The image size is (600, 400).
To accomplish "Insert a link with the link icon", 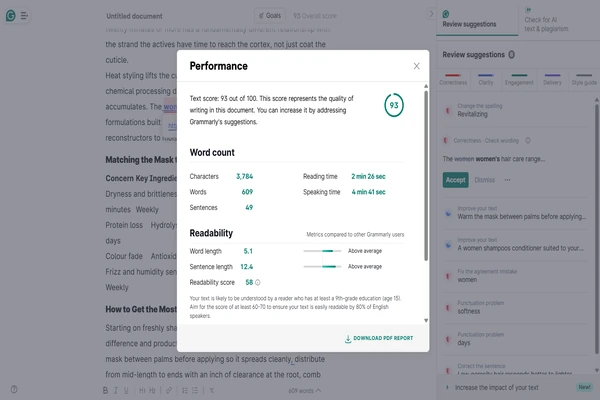I will pos(169,390).
